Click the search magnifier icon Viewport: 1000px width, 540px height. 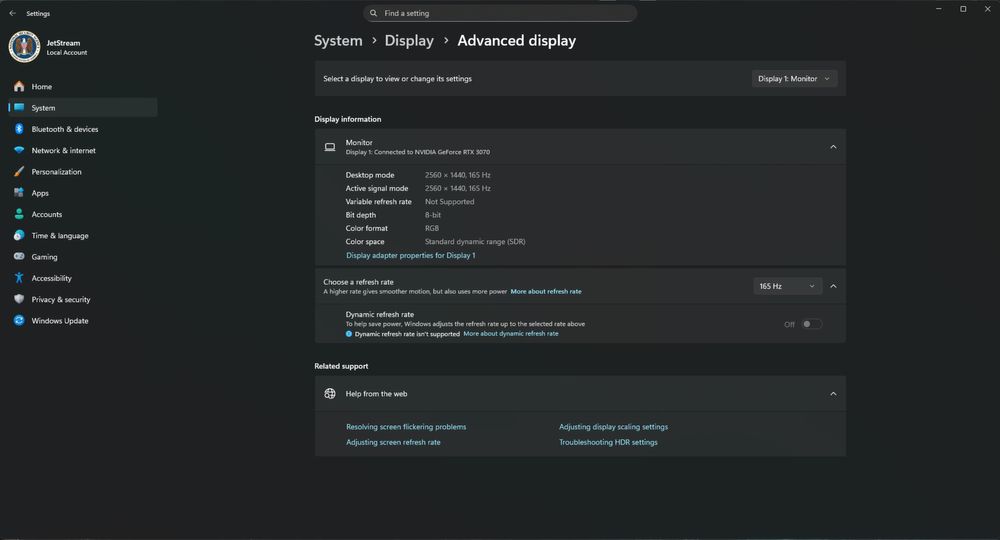coord(374,13)
